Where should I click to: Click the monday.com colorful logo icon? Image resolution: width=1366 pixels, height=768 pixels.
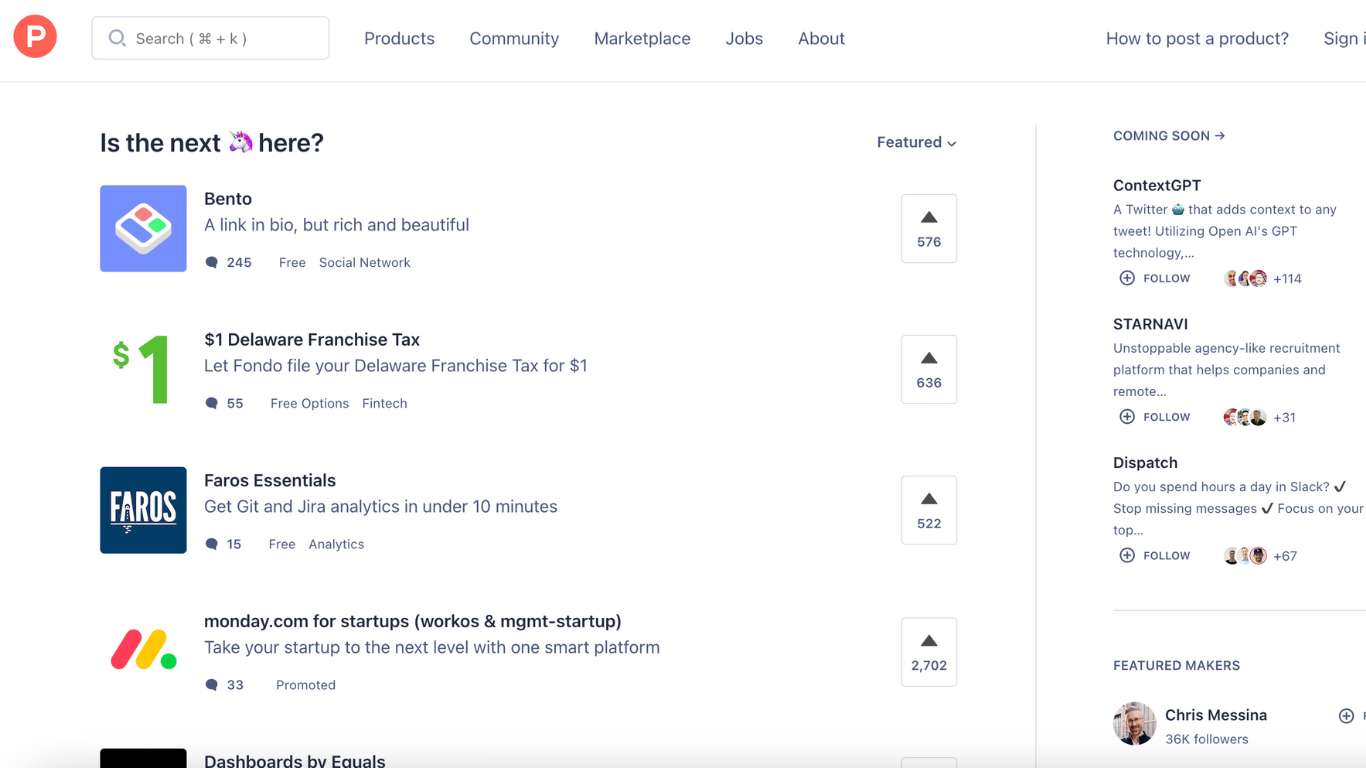(x=143, y=650)
